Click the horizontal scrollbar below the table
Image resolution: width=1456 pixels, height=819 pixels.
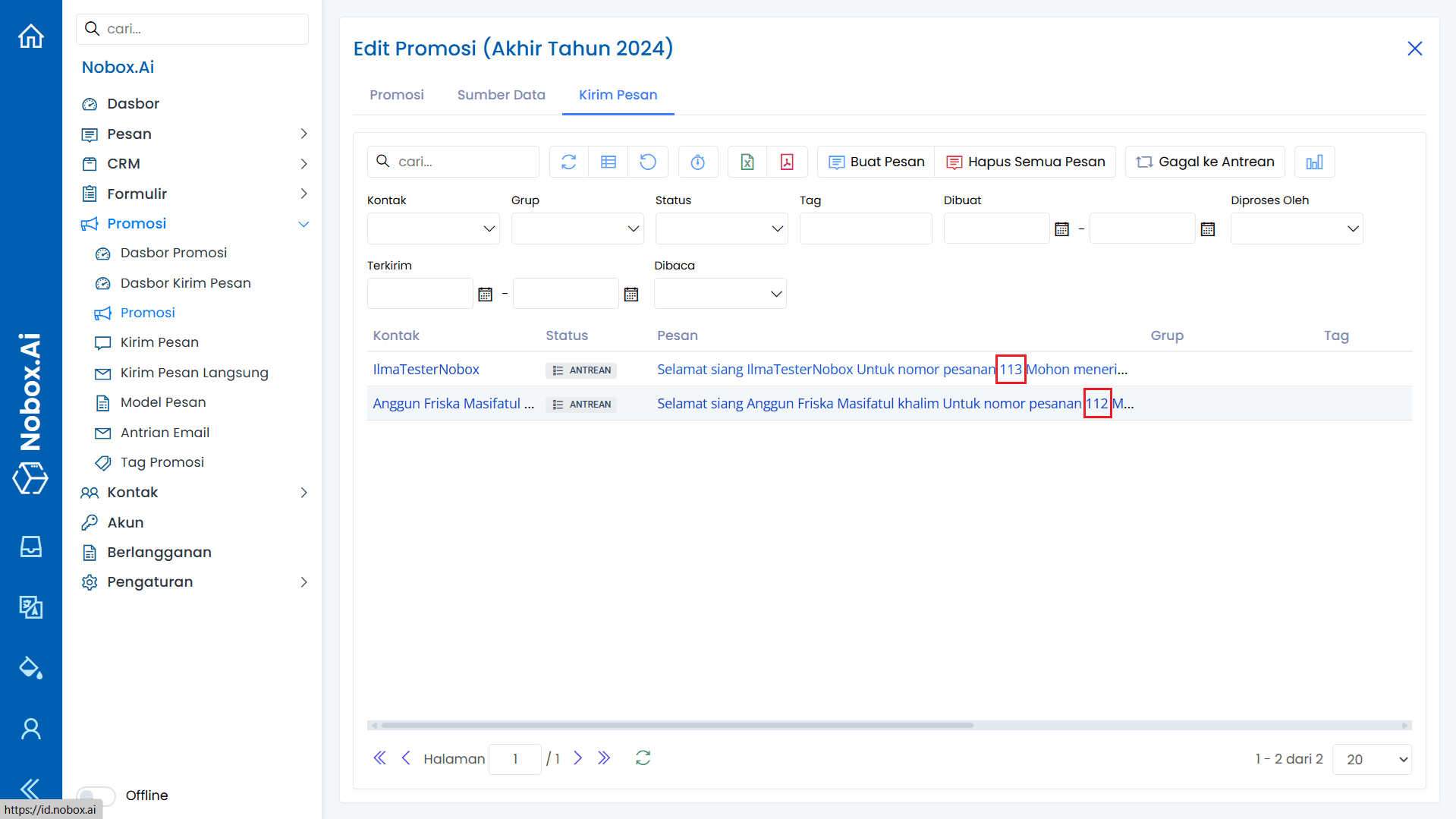pyautogui.click(x=675, y=725)
